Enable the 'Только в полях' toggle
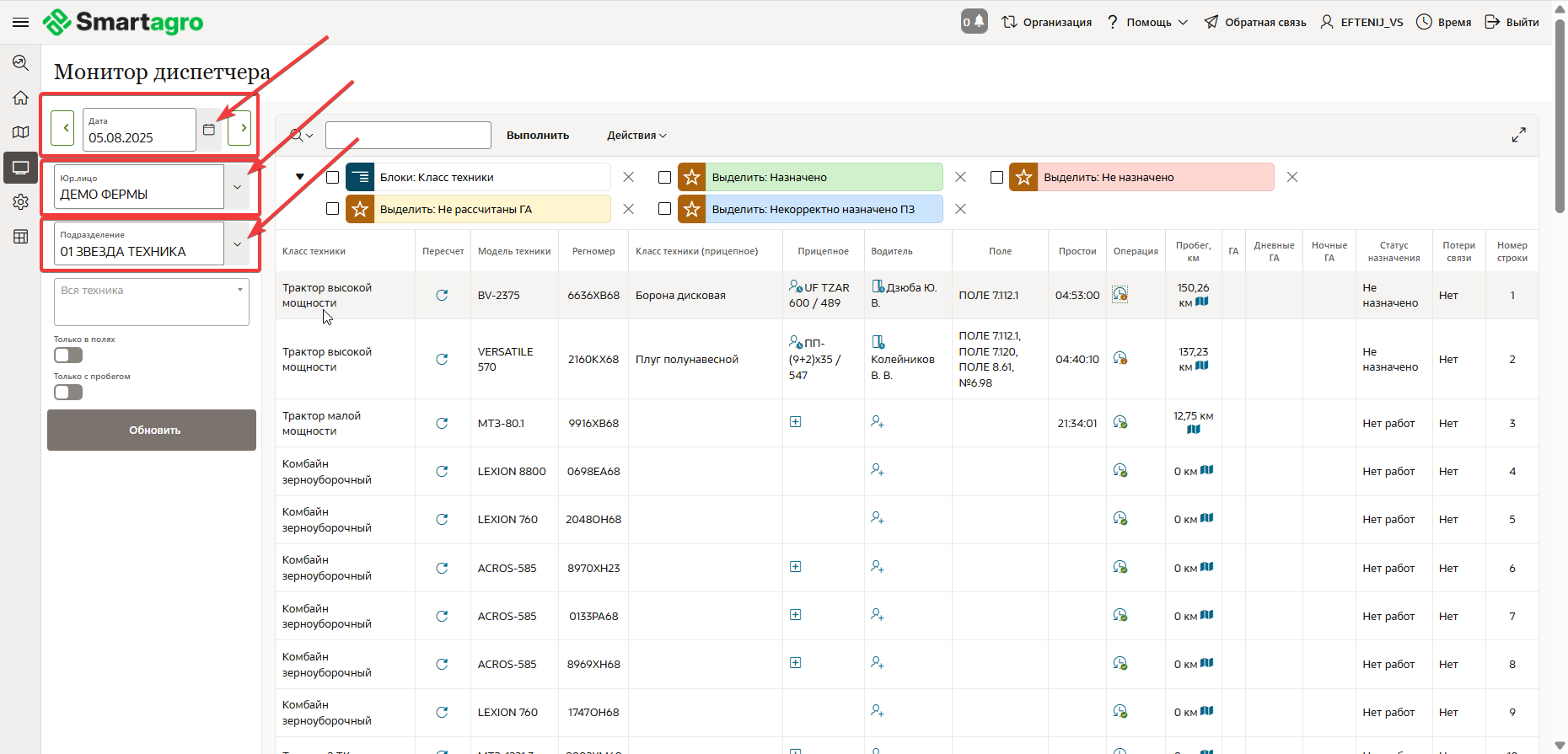Viewport: 1568px width, 754px height. tap(68, 356)
